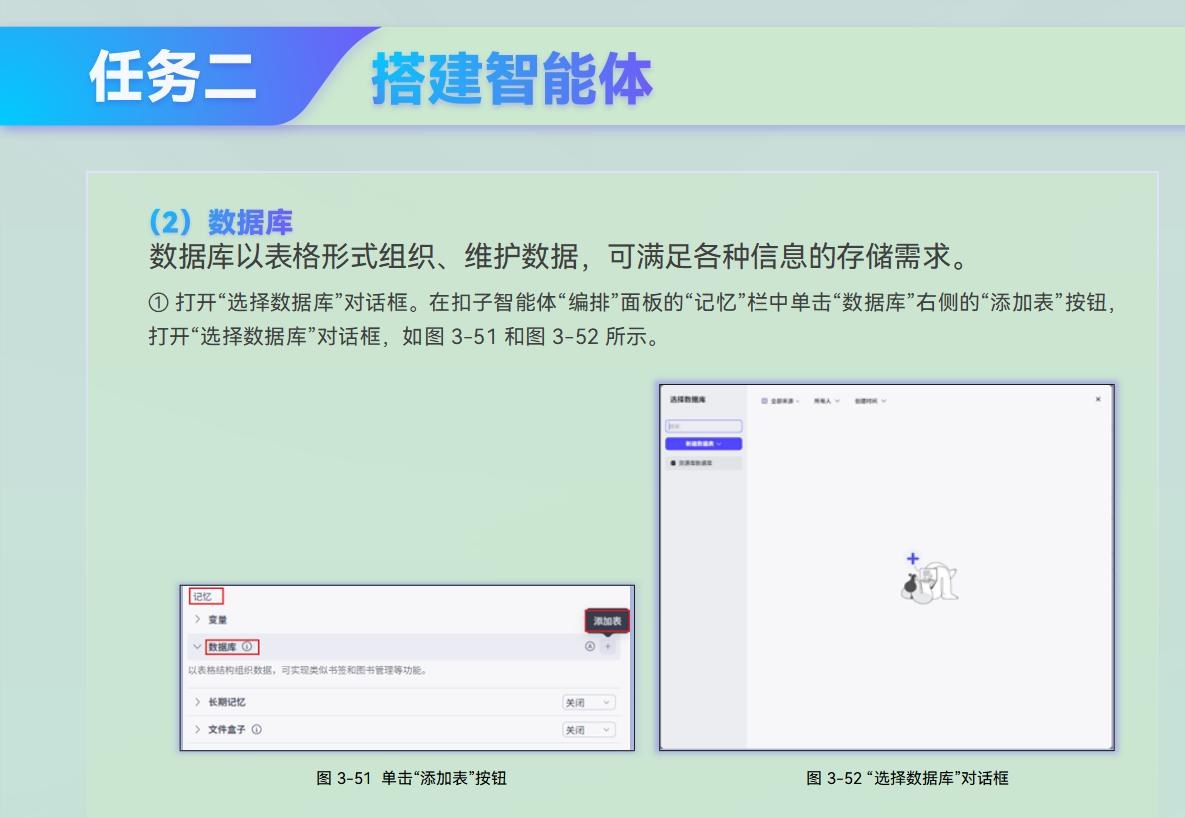Click the circled A icon in 数据库 row
Image resolution: width=1185 pixels, height=818 pixels.
click(589, 646)
